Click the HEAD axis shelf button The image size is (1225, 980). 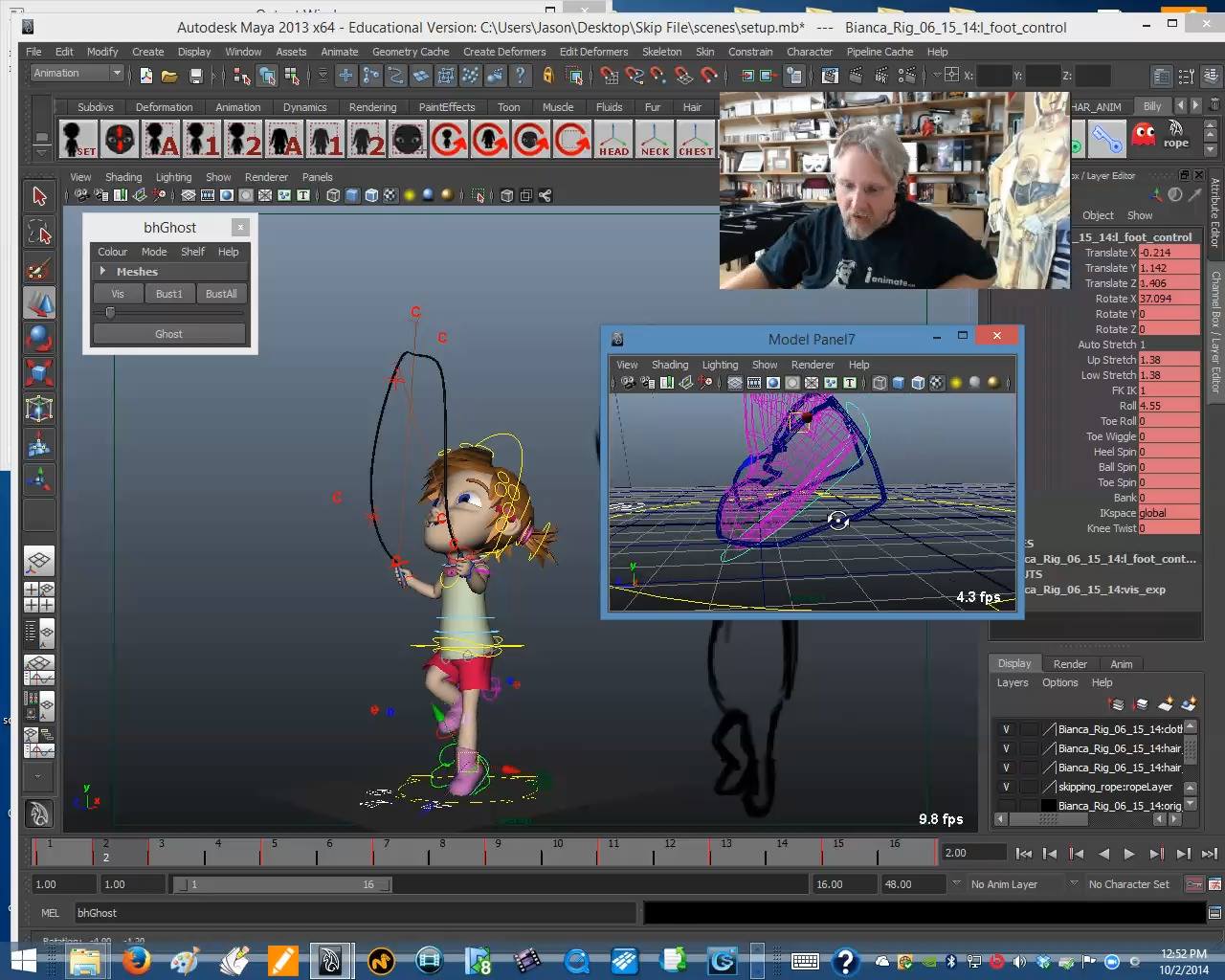pyautogui.click(x=613, y=139)
